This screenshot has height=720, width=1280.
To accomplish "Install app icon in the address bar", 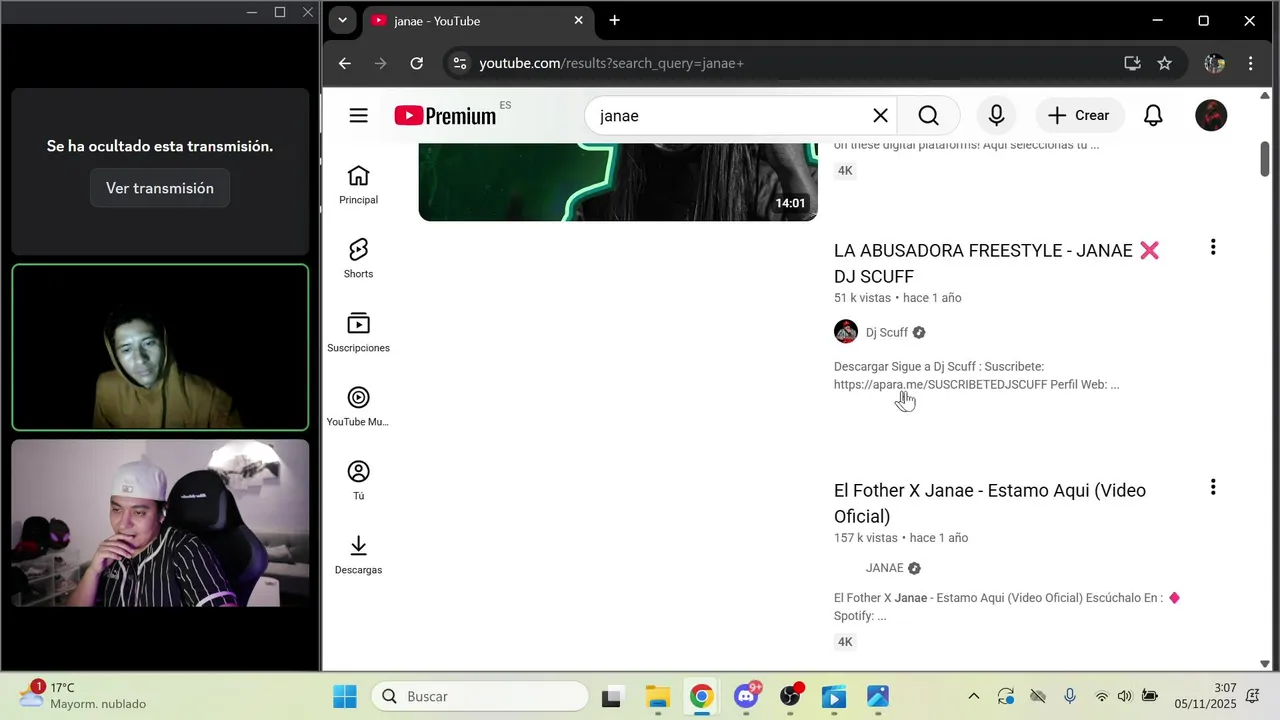I will pos(1132,63).
